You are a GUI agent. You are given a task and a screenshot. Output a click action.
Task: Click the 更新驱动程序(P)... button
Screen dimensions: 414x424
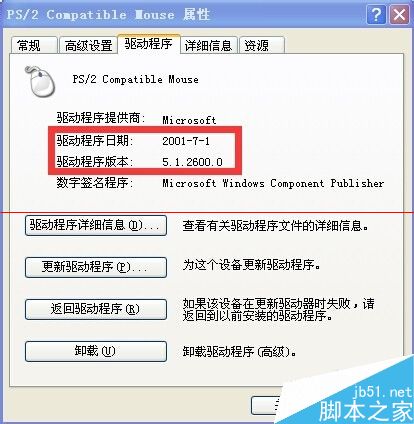click(96, 267)
